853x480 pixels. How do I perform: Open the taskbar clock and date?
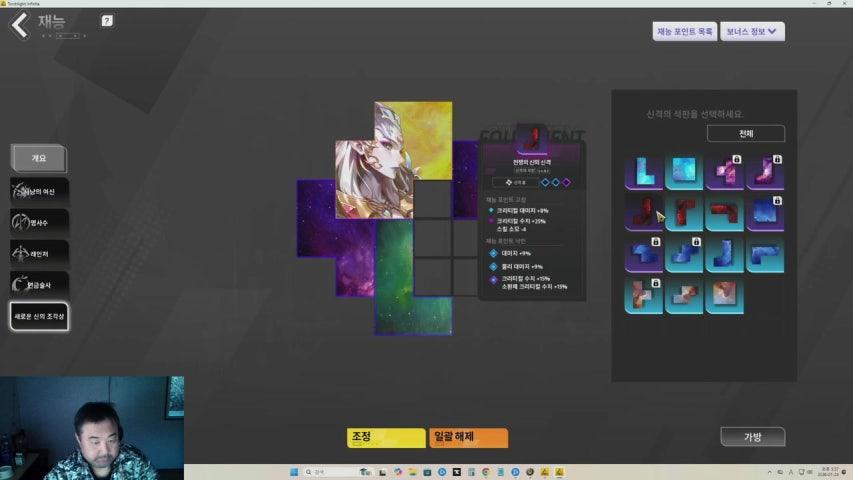(830, 472)
